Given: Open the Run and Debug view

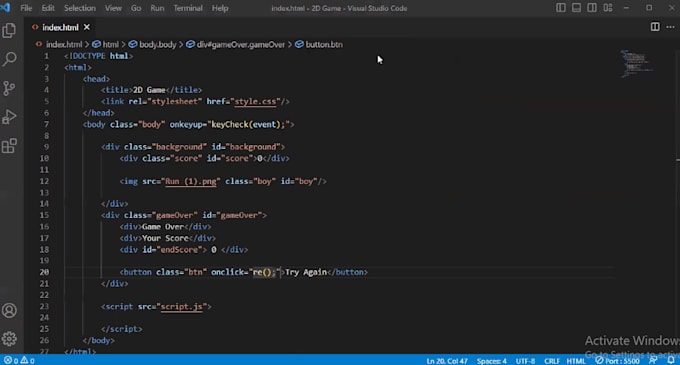Looking at the screenshot, I should (x=9, y=117).
